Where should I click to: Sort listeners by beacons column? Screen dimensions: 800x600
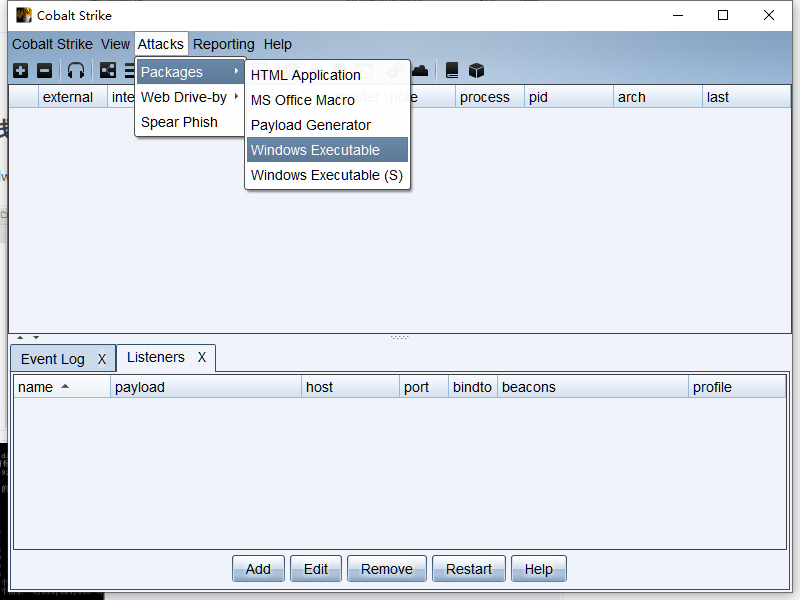[x=593, y=387]
